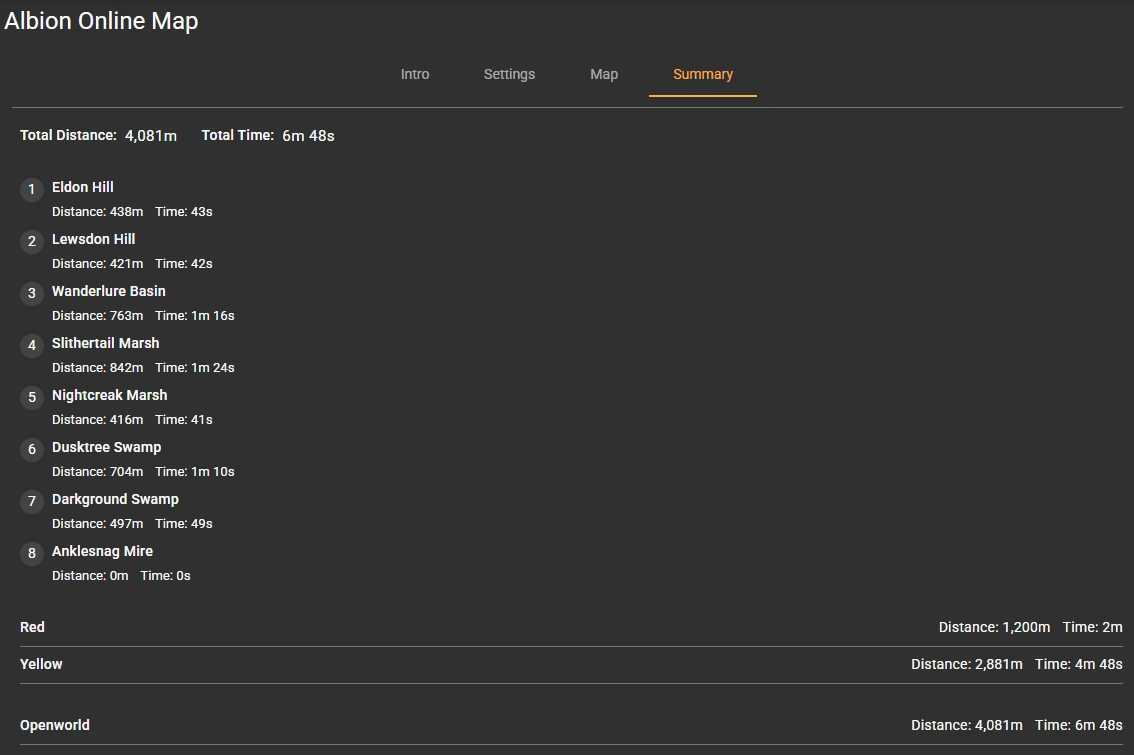Click the step 4 circle icon
The height and width of the screenshot is (755, 1134).
(32, 345)
